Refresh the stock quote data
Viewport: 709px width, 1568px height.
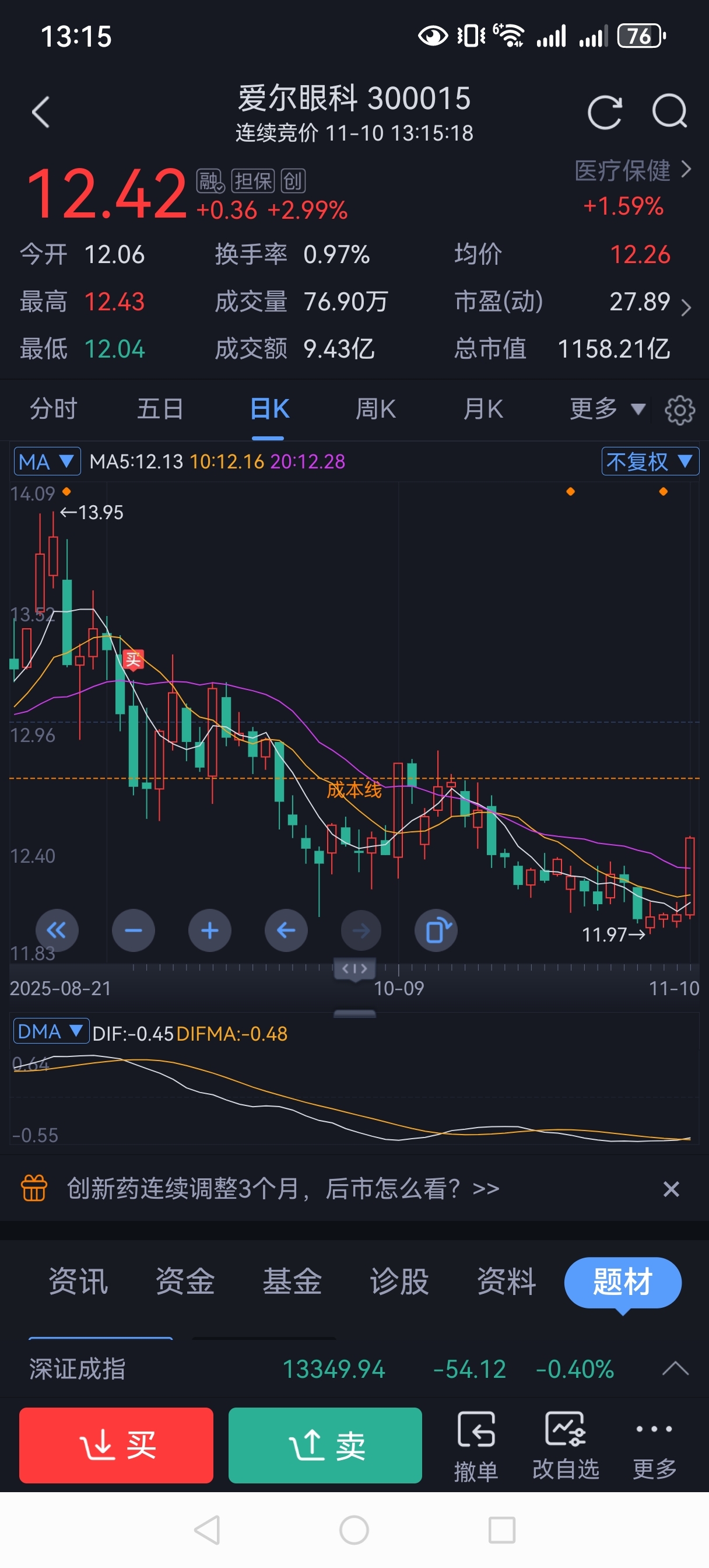(604, 113)
